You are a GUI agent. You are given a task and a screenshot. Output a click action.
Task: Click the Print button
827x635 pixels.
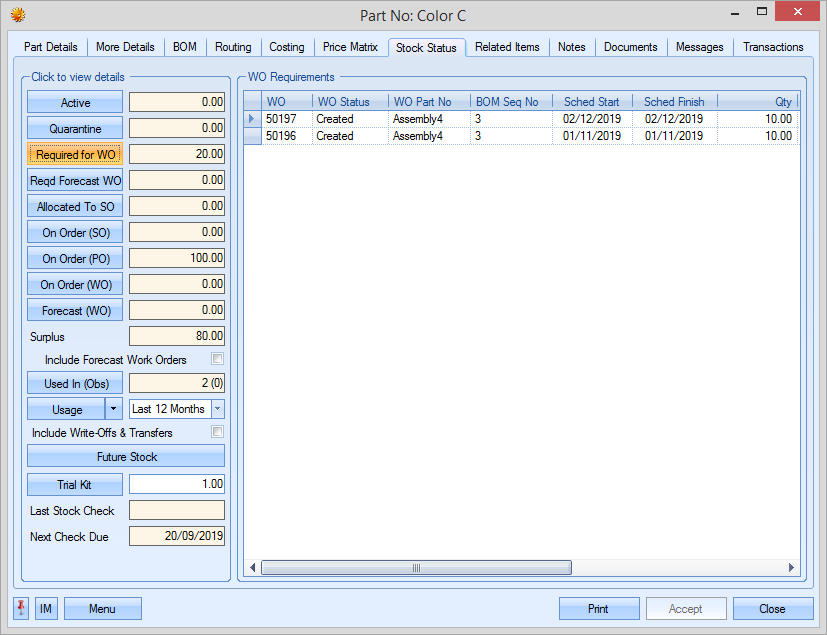(598, 609)
